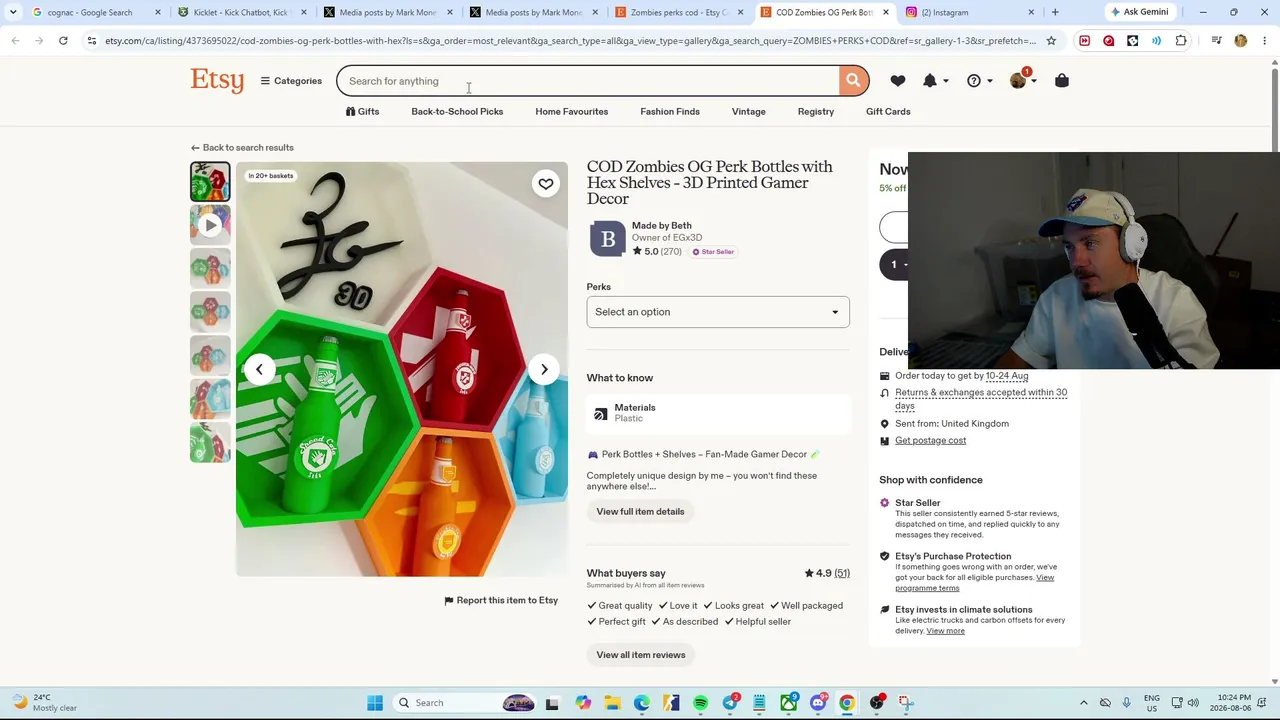This screenshot has height=720, width=1280.
Task: Switch to the Instagram tab
Action: (x=970, y=12)
